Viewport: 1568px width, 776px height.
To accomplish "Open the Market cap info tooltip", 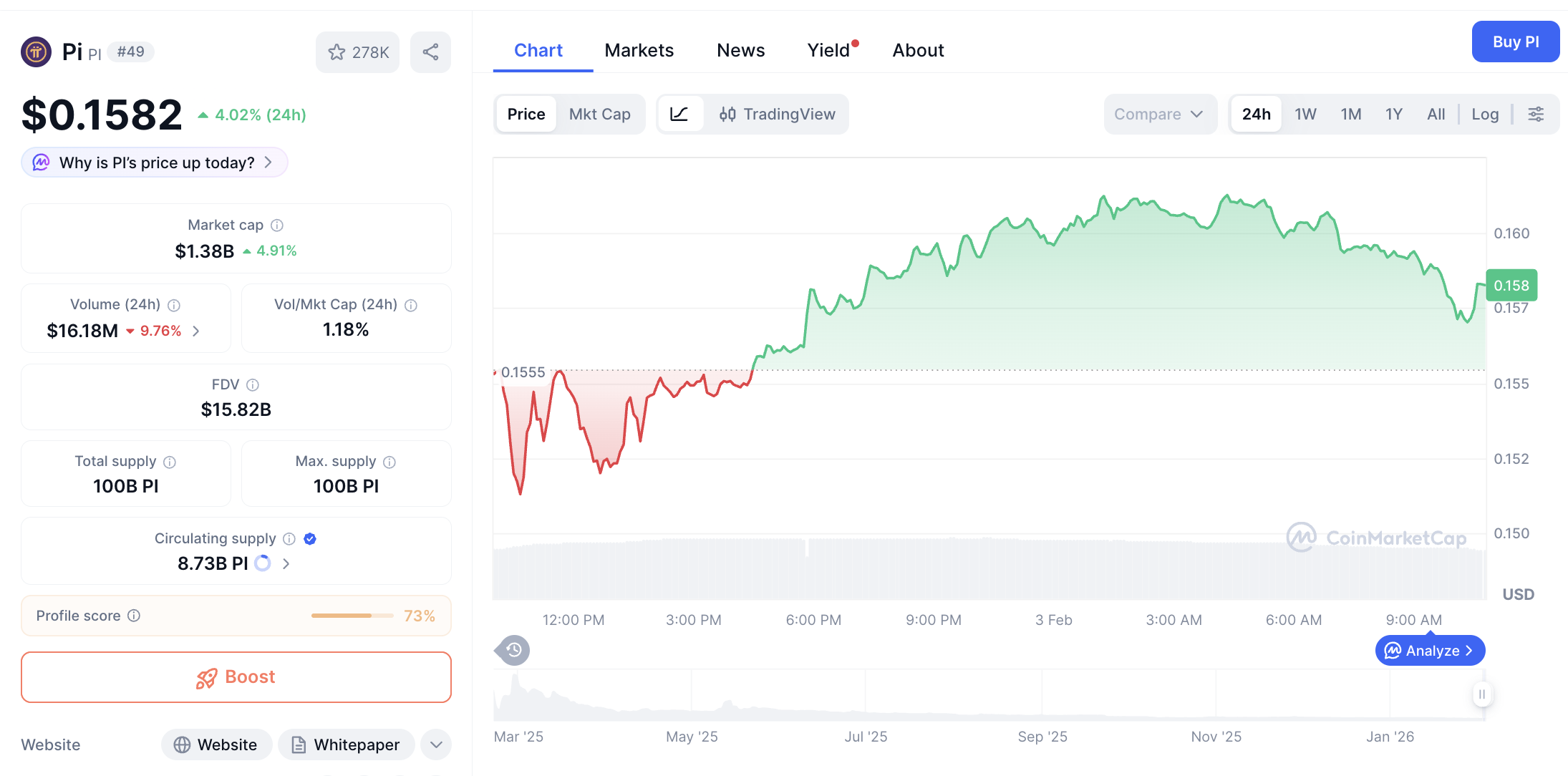I will pyautogui.click(x=277, y=225).
